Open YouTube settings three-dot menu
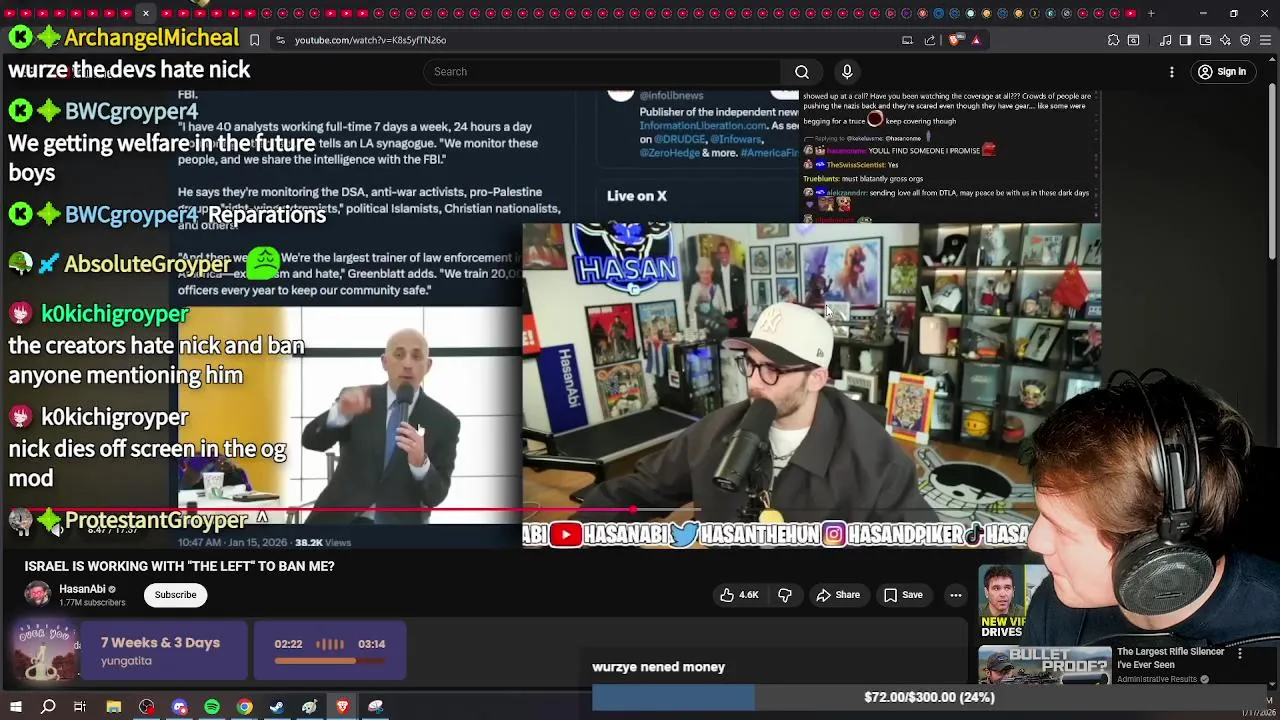The width and height of the screenshot is (1280, 720). (x=1172, y=72)
